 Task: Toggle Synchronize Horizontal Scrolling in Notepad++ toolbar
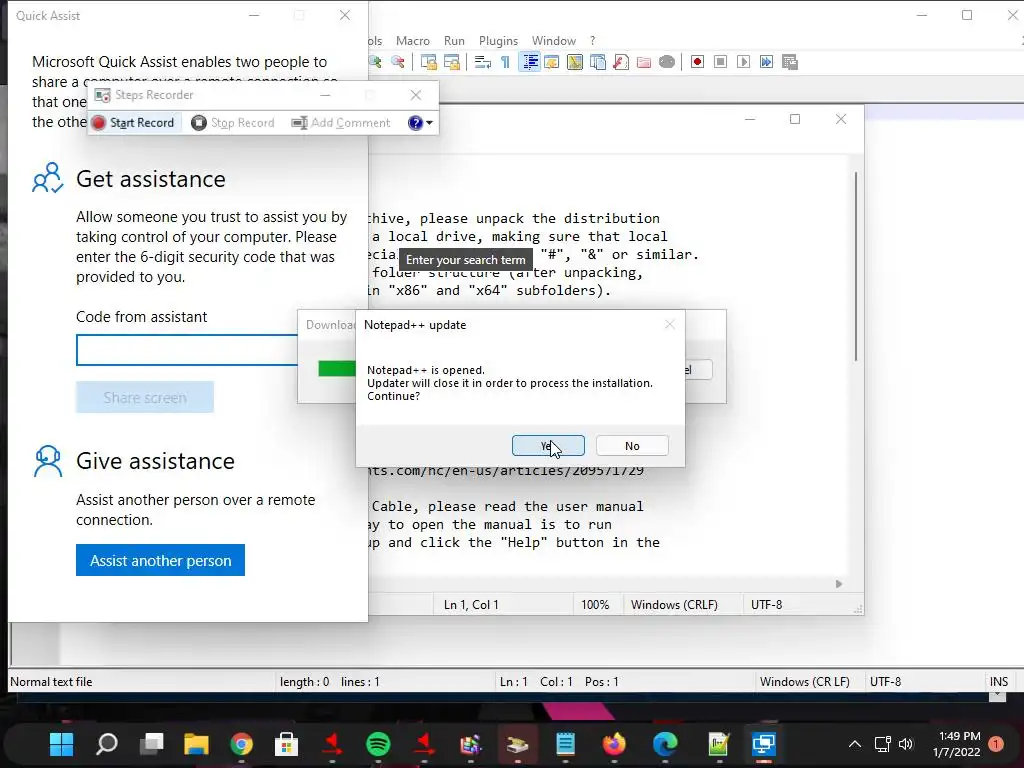click(451, 62)
